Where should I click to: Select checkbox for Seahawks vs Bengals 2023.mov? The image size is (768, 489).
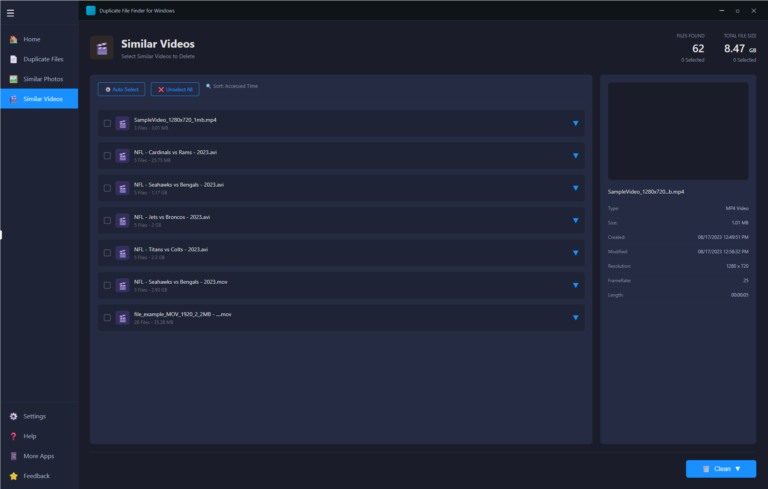pyautogui.click(x=107, y=285)
